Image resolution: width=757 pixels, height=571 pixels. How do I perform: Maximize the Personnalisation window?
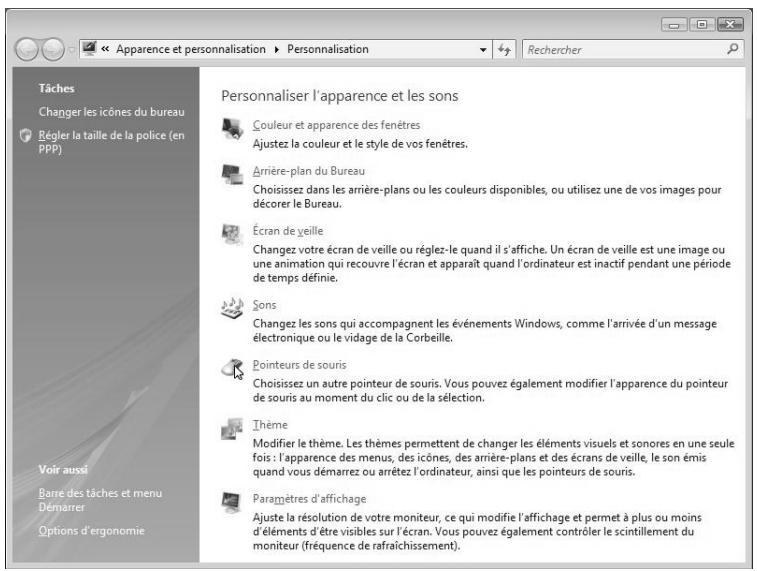(702, 24)
